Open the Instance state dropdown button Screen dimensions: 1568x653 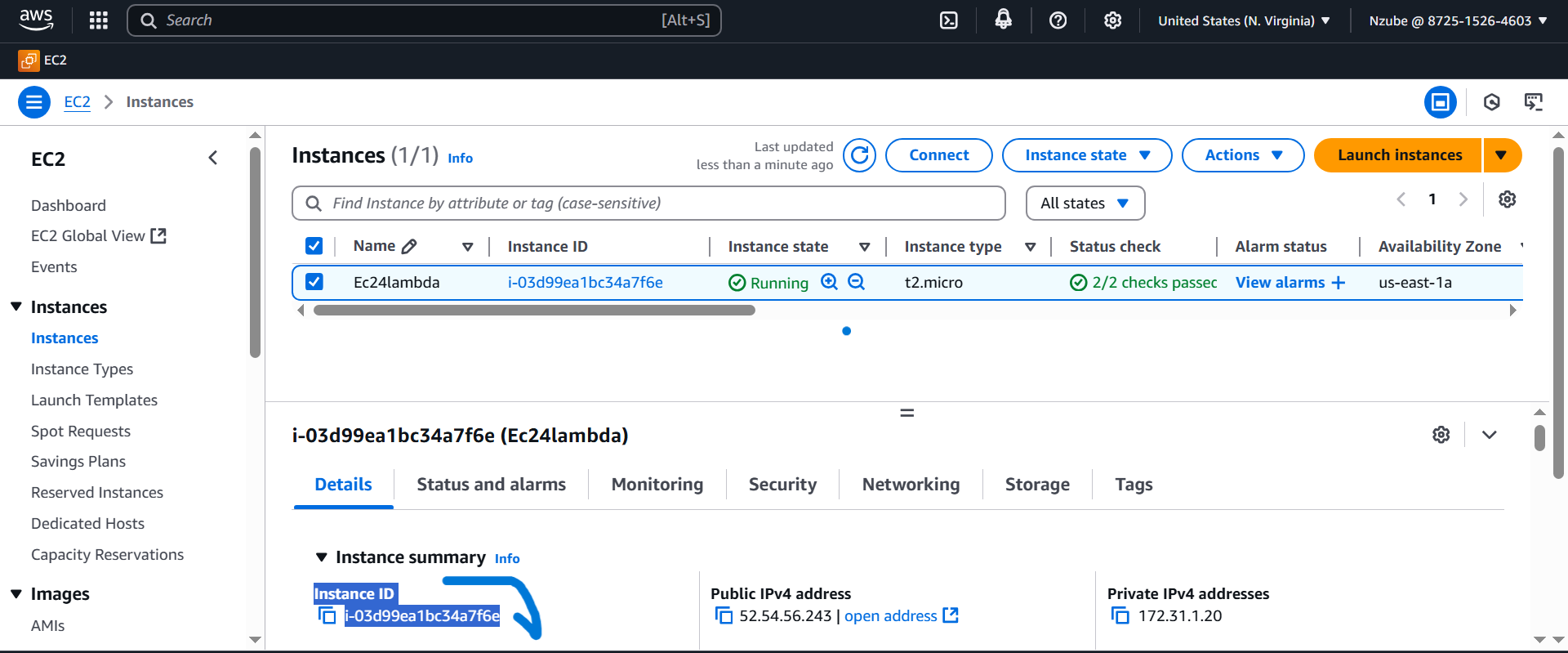tap(1087, 155)
